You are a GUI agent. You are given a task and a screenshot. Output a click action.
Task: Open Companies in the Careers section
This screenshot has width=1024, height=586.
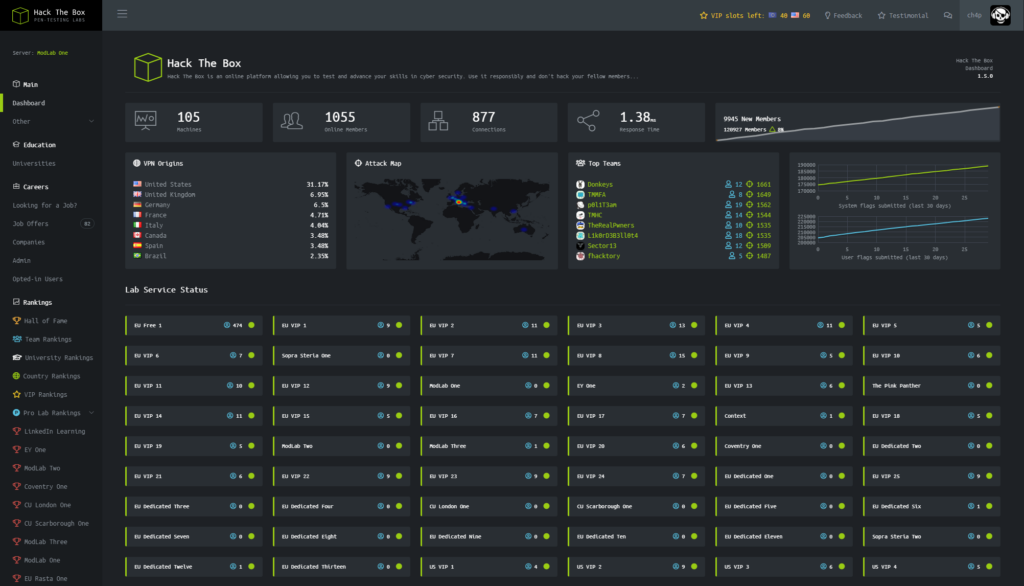click(29, 242)
